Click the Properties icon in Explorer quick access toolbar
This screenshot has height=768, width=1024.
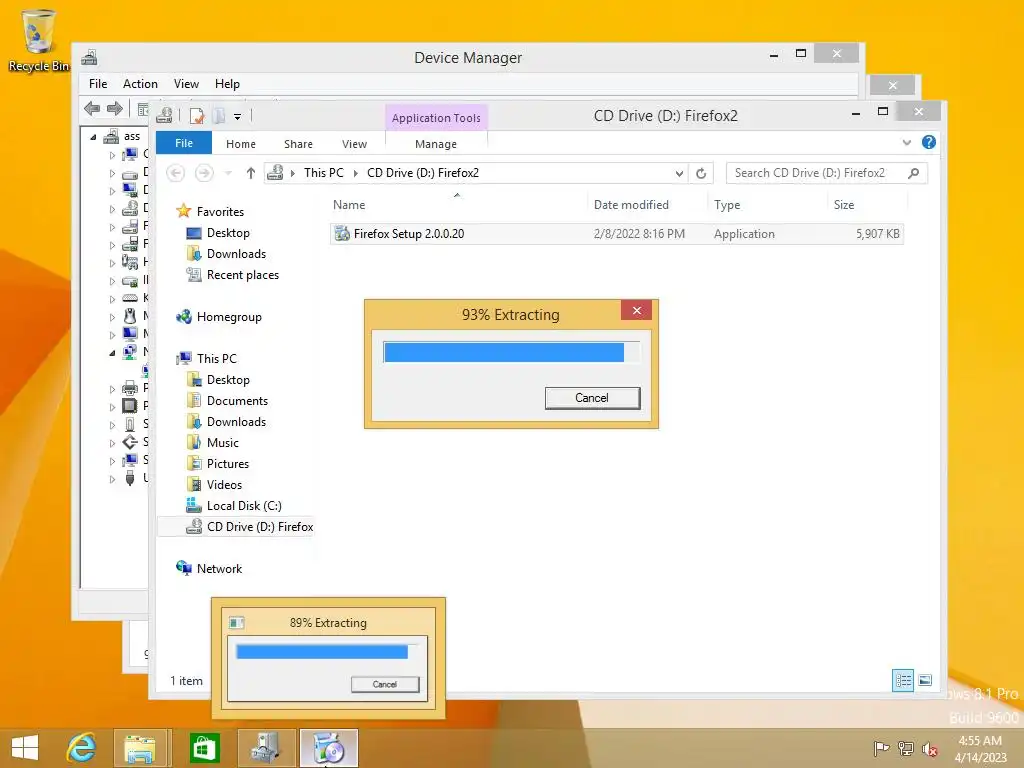point(197,116)
